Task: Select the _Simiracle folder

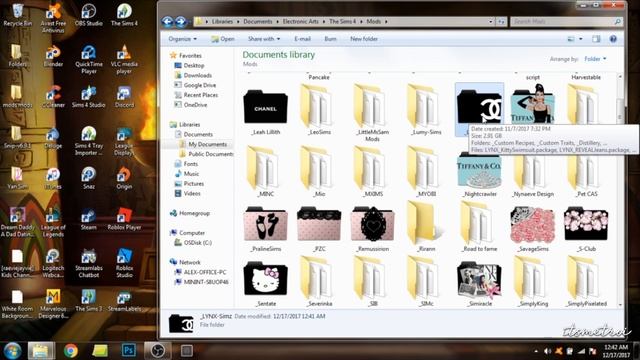Action: point(480,284)
